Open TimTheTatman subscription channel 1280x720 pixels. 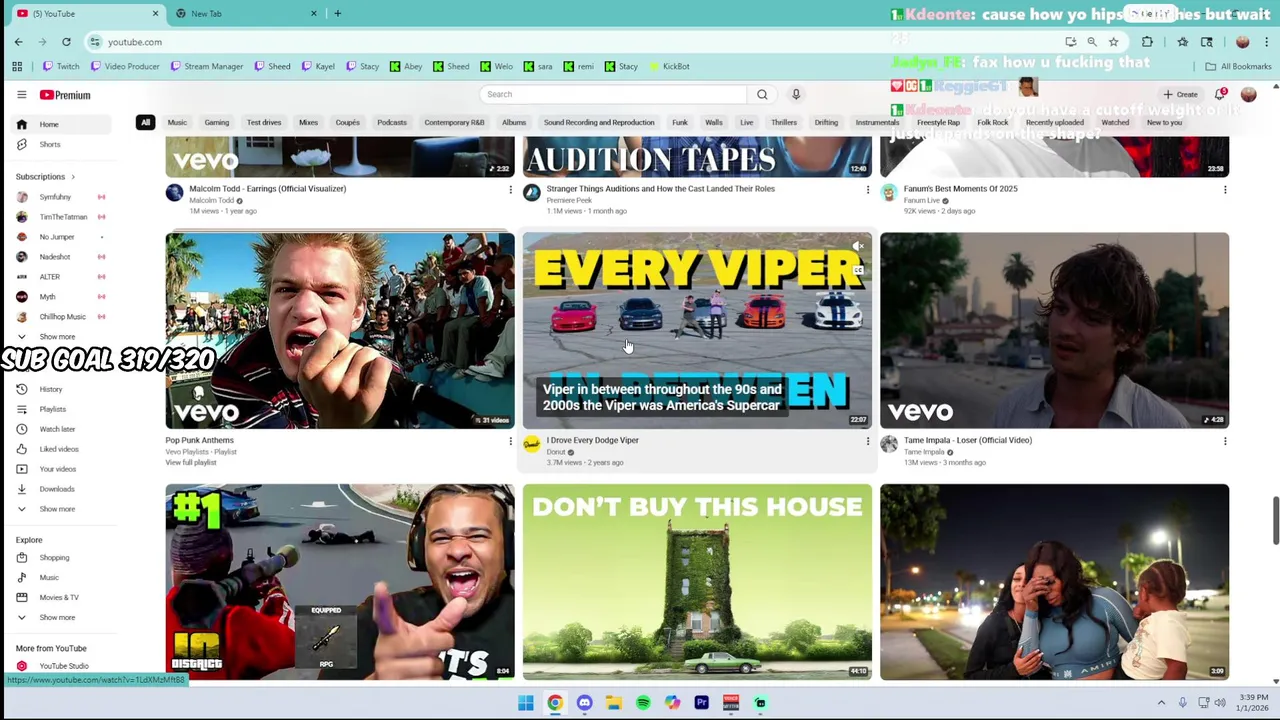[63, 217]
